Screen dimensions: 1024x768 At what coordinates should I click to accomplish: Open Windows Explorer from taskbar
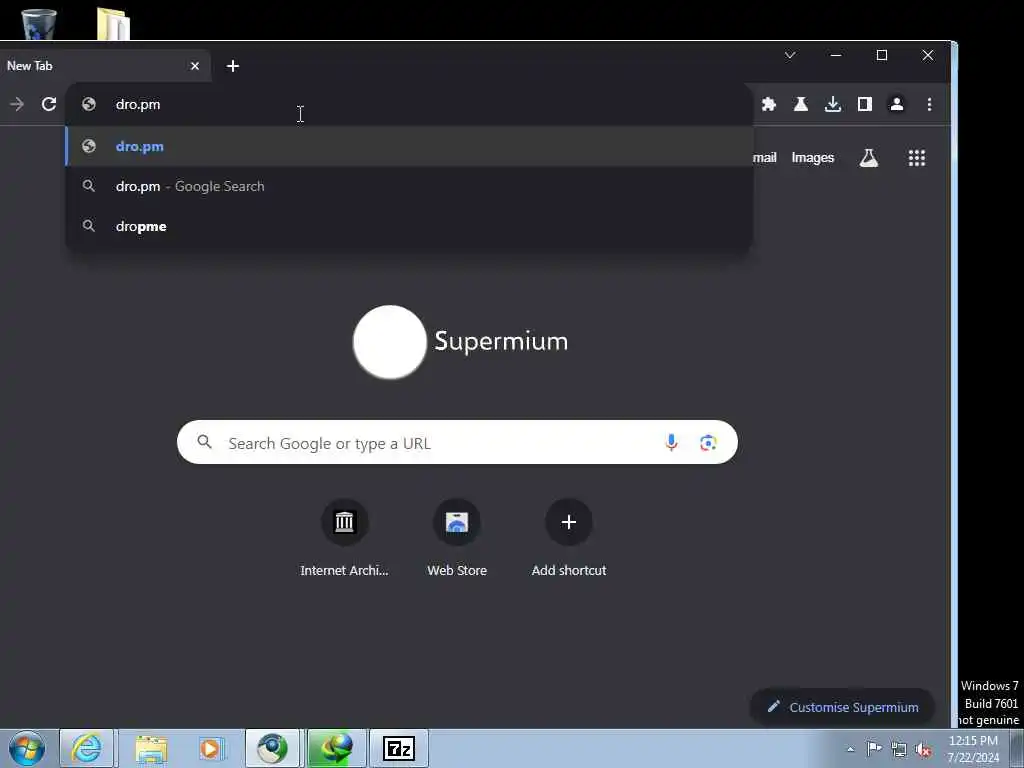pos(152,748)
